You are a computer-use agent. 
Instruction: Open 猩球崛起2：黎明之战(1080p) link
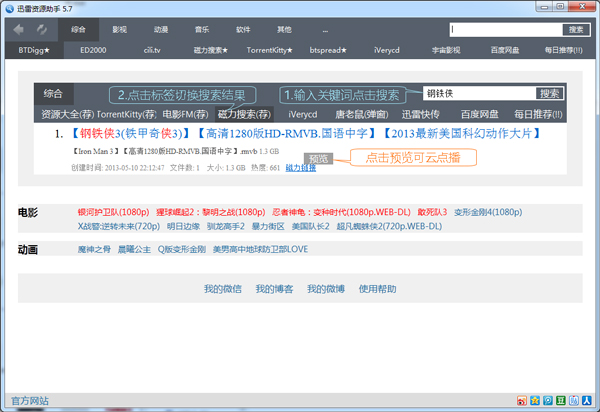point(210,212)
